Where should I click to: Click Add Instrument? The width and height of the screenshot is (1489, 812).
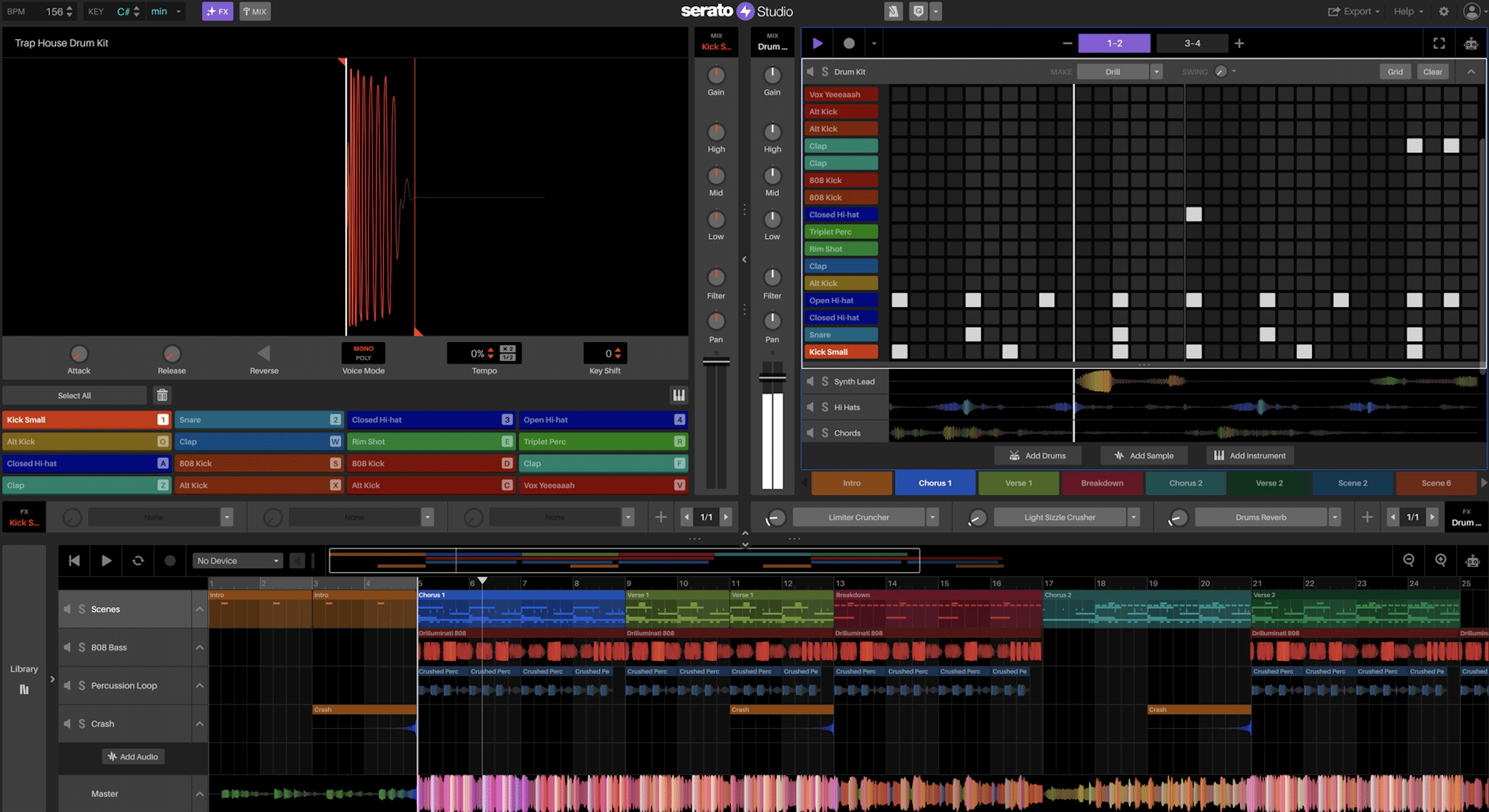click(1250, 455)
